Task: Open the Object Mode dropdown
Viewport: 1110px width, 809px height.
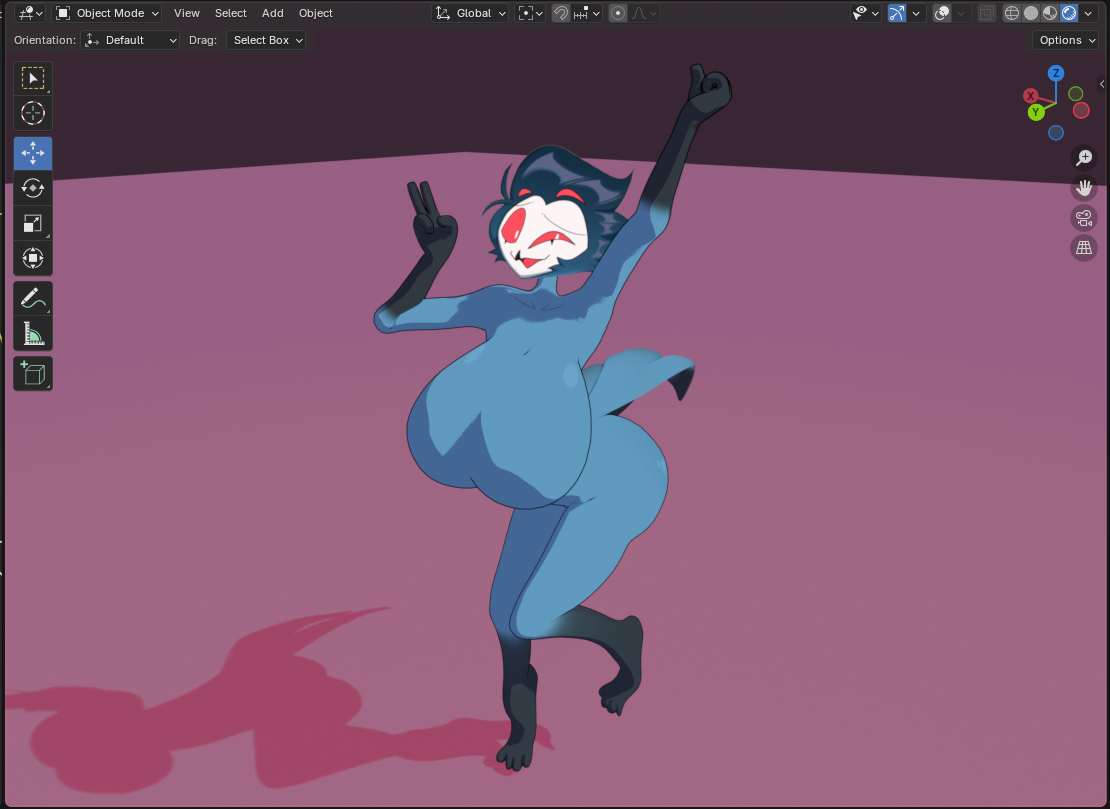Action: 108,13
